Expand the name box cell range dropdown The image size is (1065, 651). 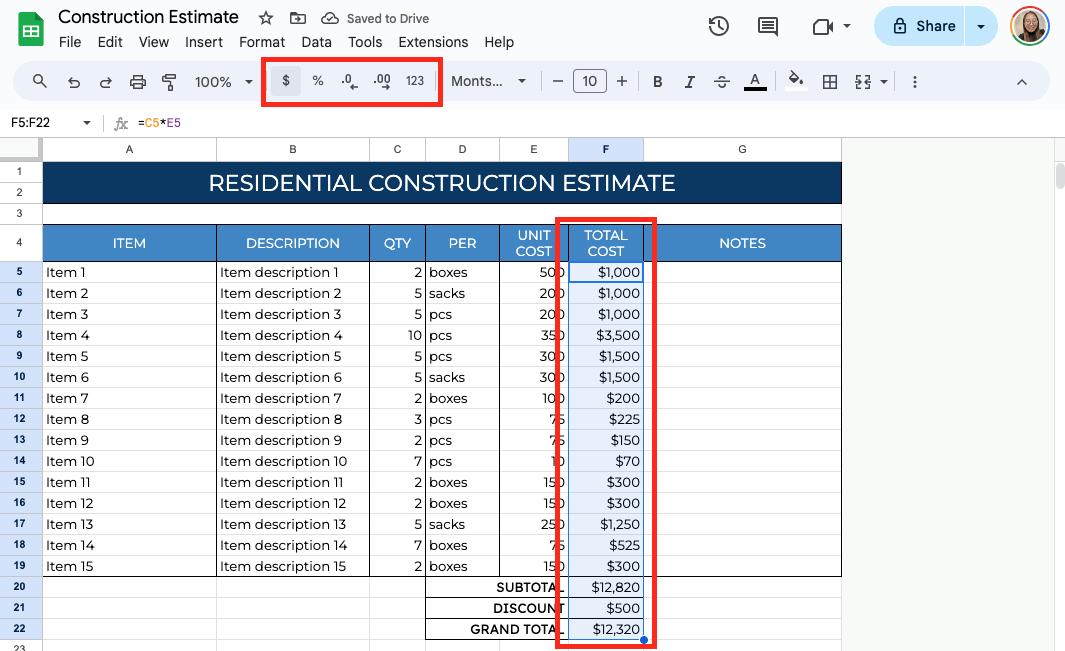pyautogui.click(x=87, y=123)
